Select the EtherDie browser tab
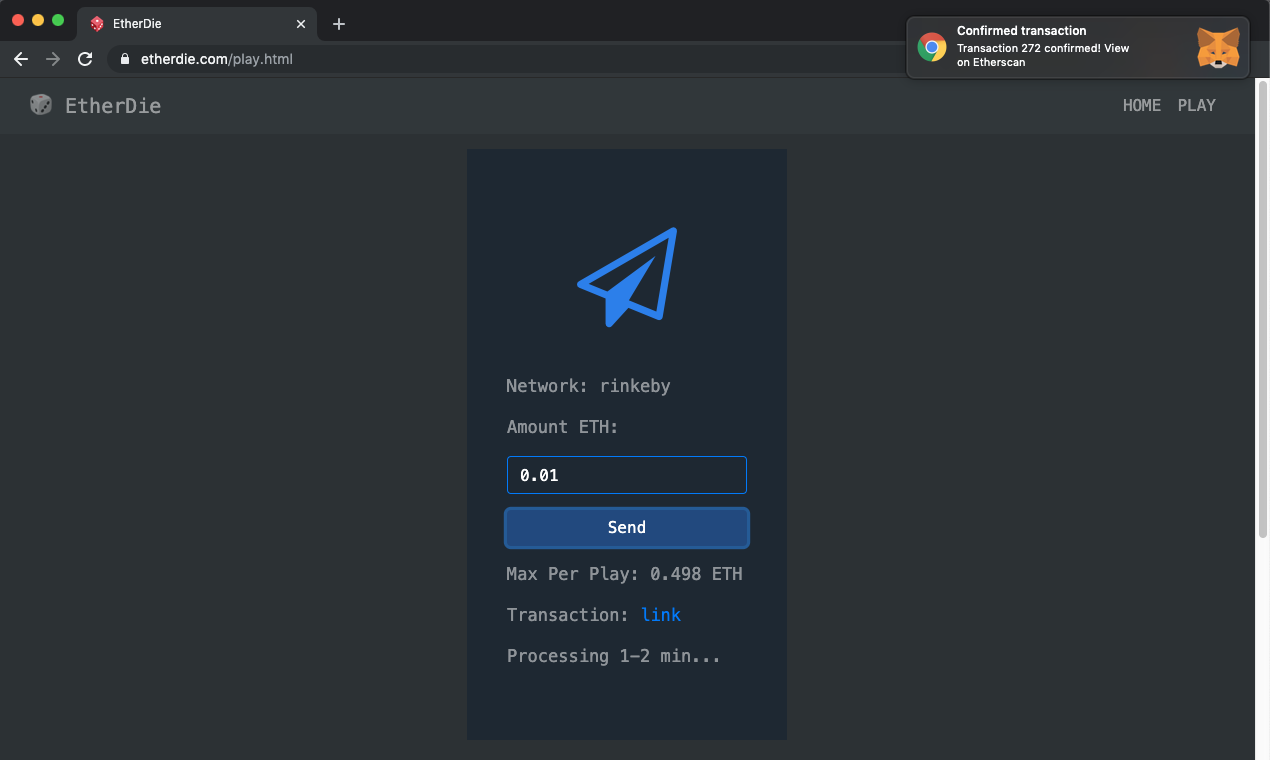This screenshot has width=1270, height=760. [x=197, y=24]
